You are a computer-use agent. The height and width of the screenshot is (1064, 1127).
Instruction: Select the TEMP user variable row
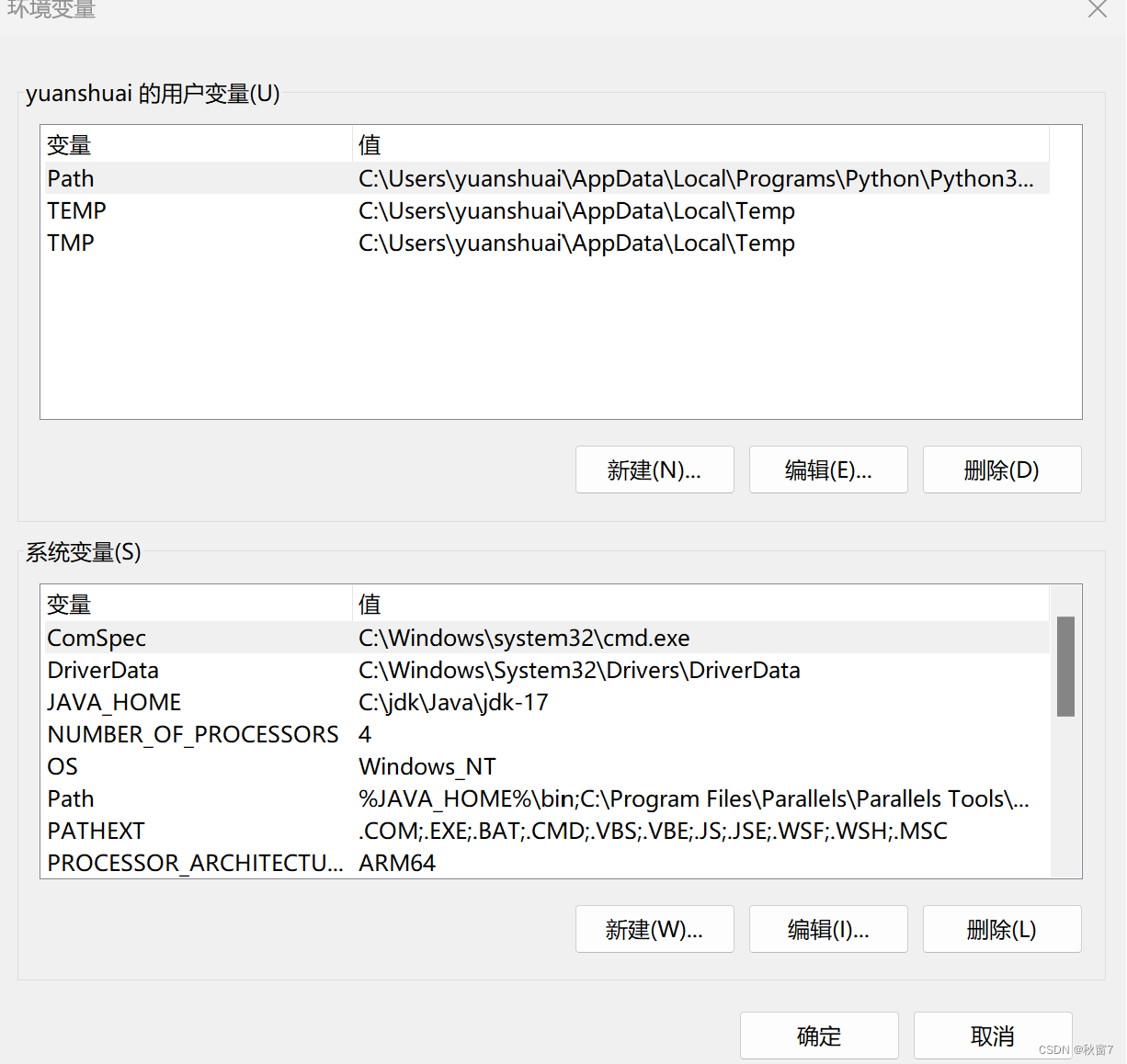coord(547,210)
